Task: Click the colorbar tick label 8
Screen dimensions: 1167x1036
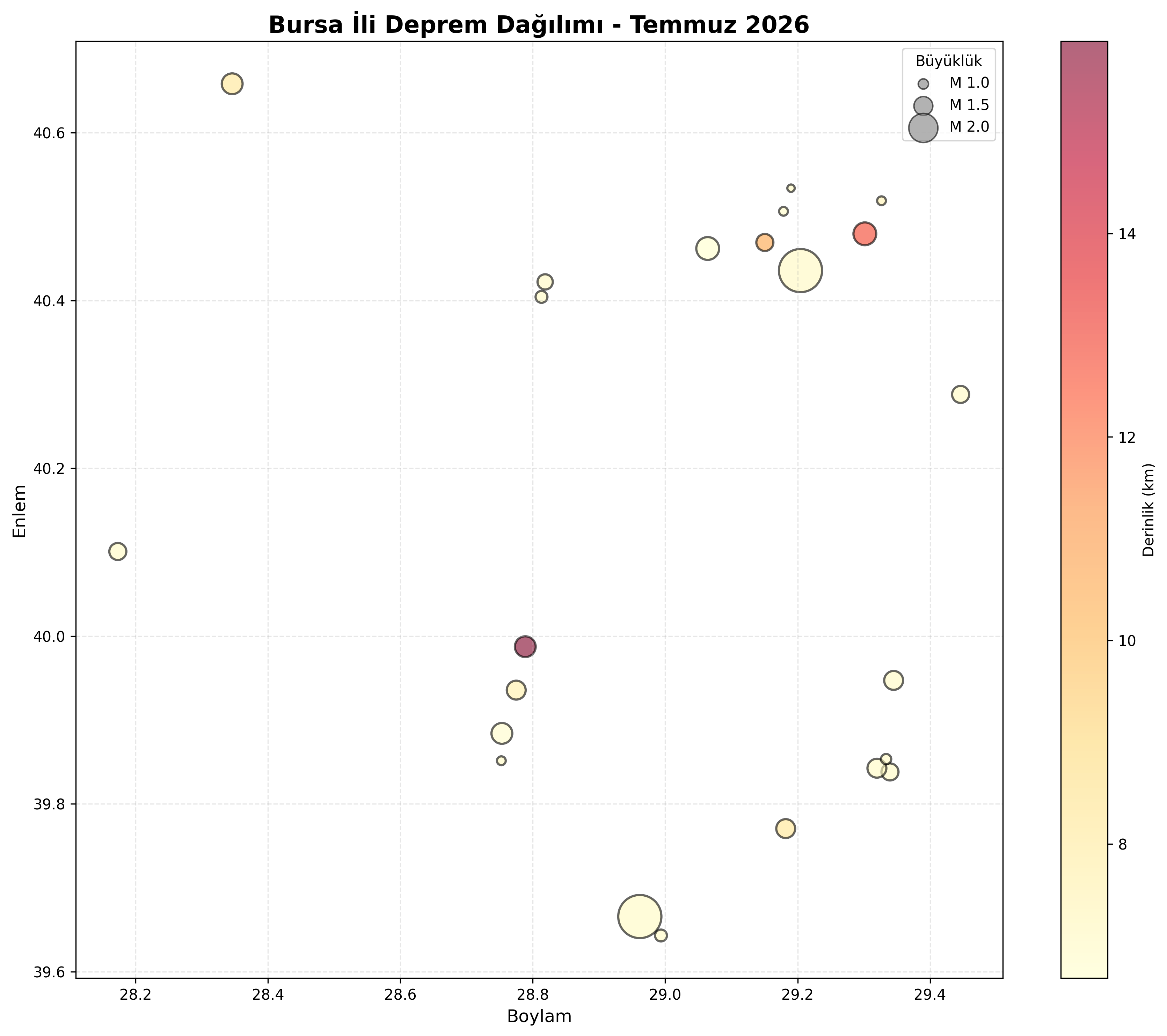Action: tap(1123, 845)
